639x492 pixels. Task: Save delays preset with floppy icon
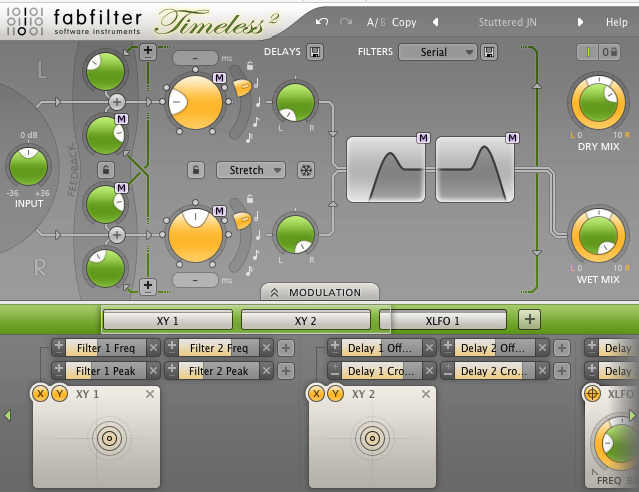pyautogui.click(x=315, y=52)
